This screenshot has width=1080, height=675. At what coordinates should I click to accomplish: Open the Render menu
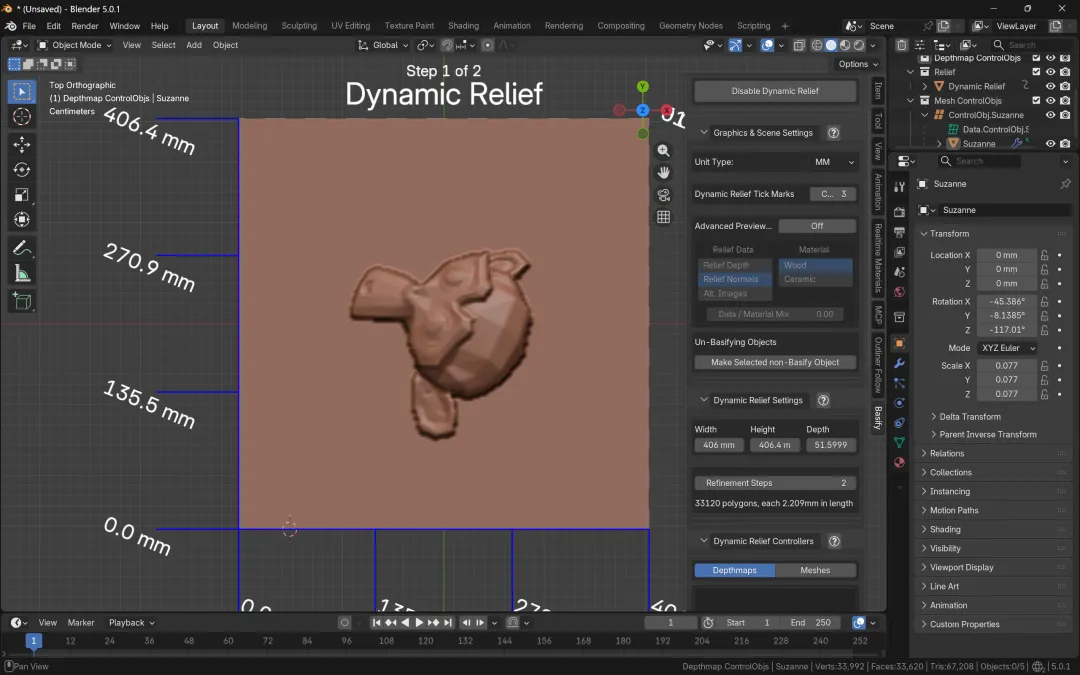click(85, 26)
